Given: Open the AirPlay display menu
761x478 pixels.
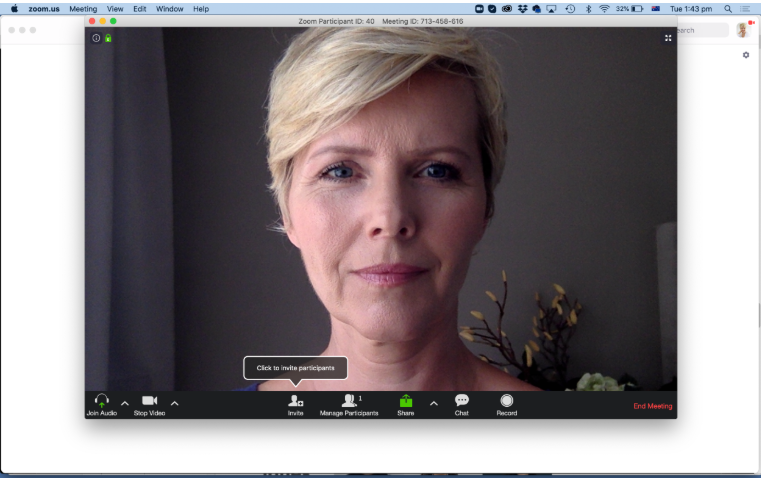Looking at the screenshot, I should (x=551, y=9).
